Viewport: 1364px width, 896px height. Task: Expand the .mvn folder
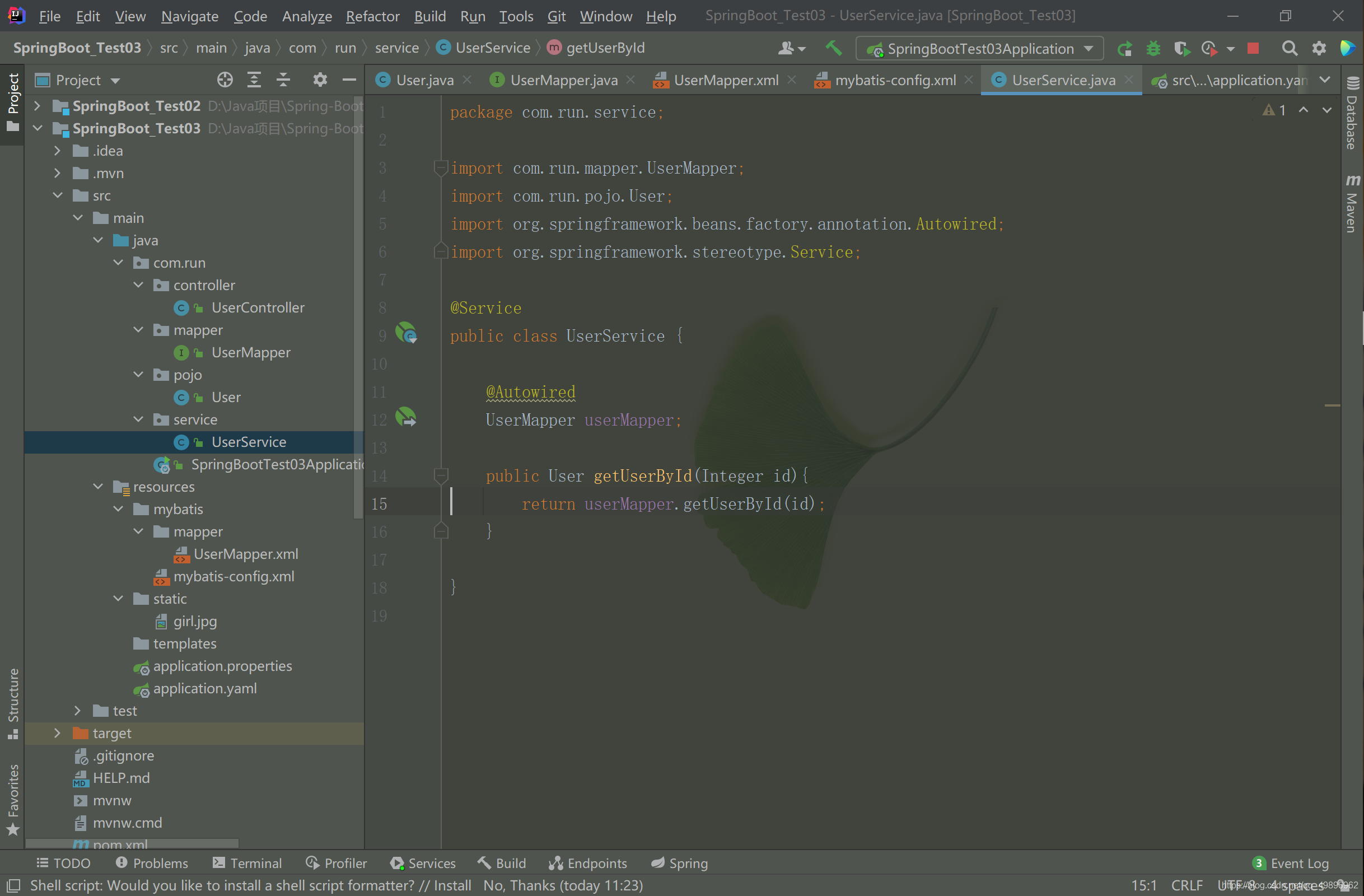click(57, 172)
